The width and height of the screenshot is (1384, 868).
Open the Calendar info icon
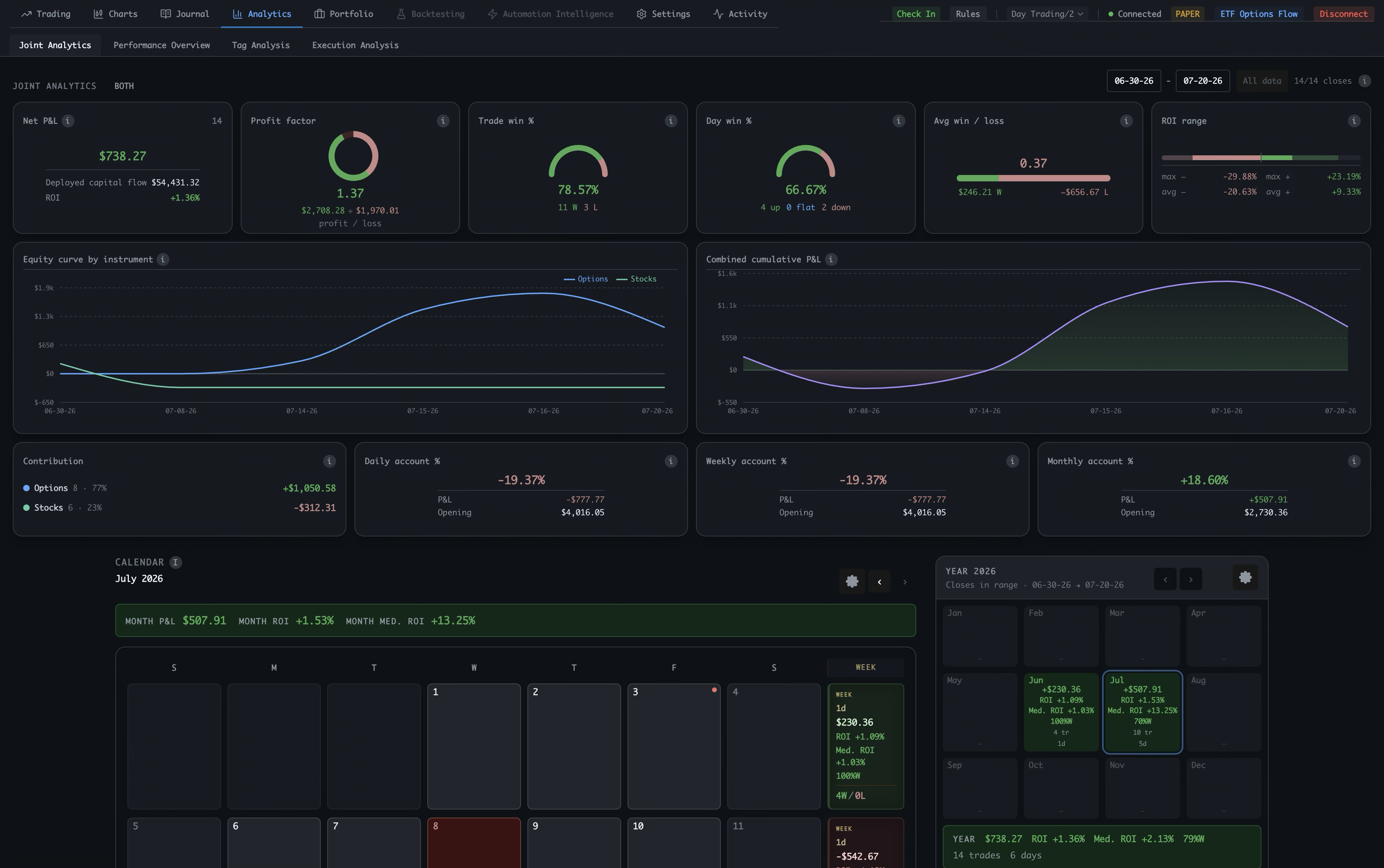pos(176,563)
